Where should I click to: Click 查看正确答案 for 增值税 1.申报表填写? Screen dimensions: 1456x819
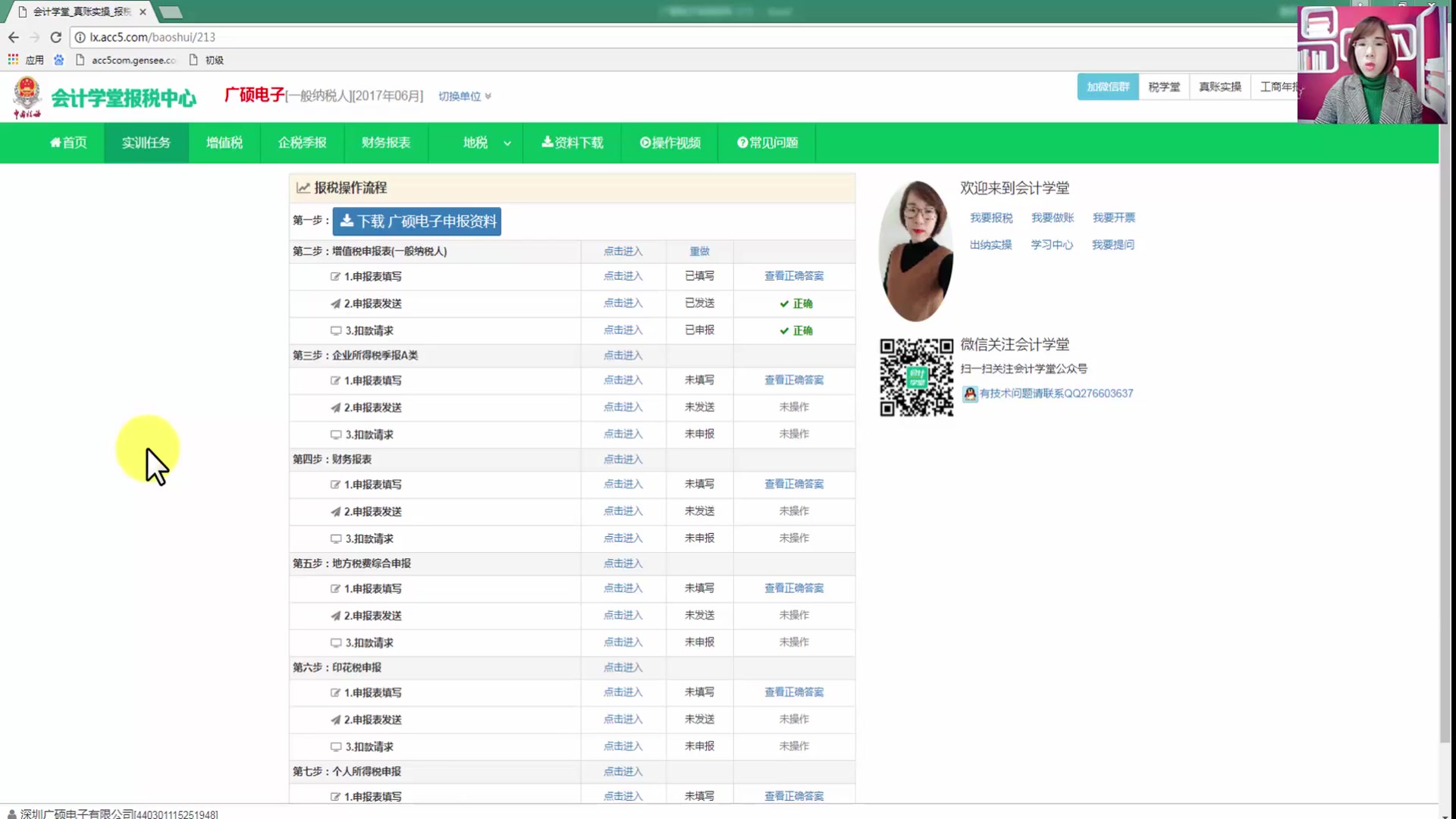pyautogui.click(x=794, y=276)
